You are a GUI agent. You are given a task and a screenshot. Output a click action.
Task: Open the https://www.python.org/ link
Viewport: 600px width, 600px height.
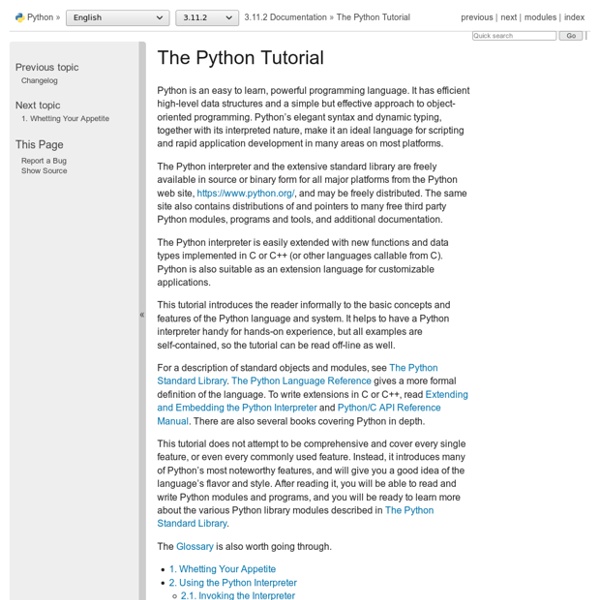[246, 193]
